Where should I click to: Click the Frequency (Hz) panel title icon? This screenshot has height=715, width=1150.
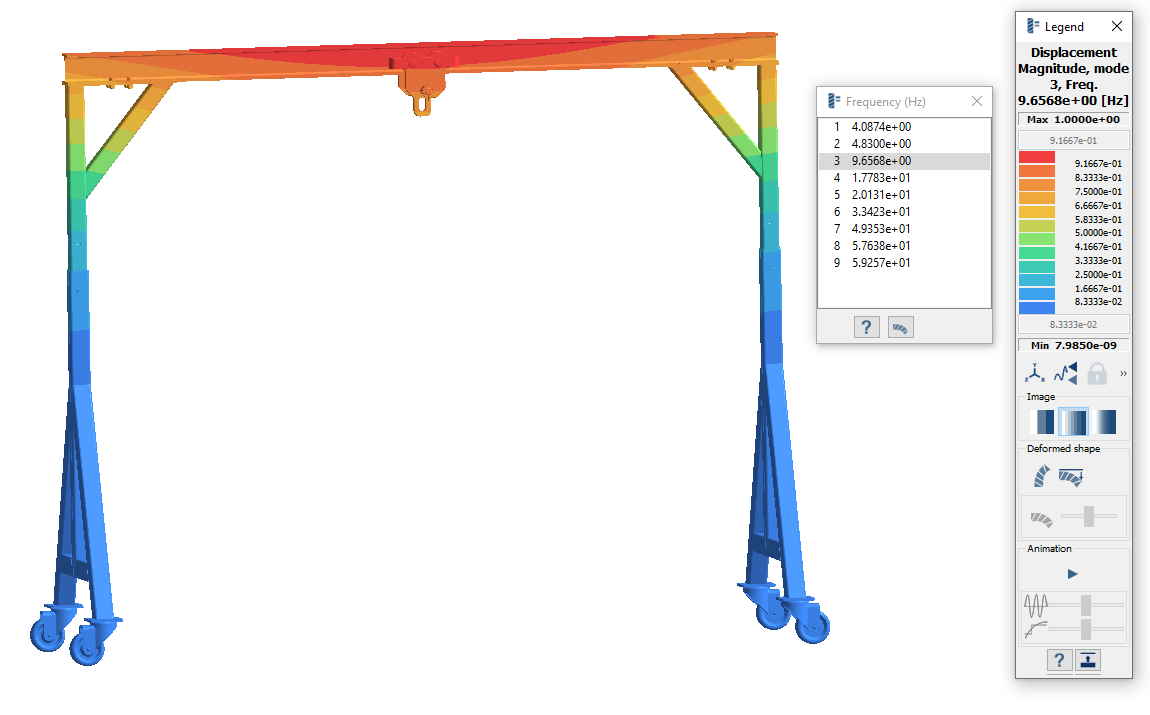(834, 101)
